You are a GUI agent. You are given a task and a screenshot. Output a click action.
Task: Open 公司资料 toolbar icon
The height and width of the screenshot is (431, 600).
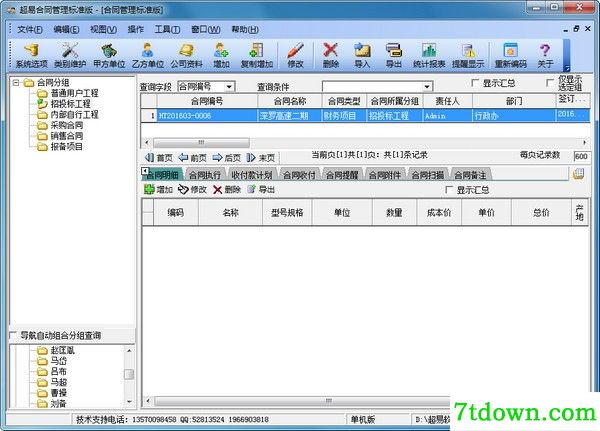tap(187, 56)
